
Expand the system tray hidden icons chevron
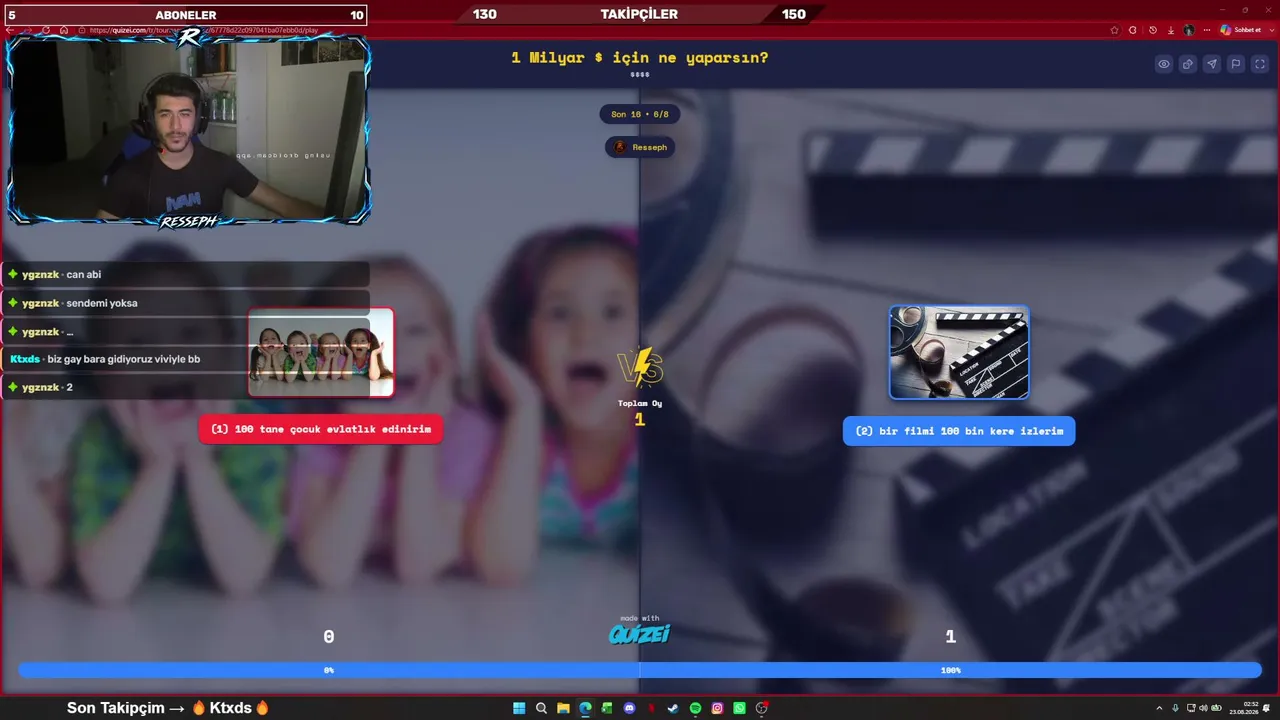pyautogui.click(x=1160, y=708)
